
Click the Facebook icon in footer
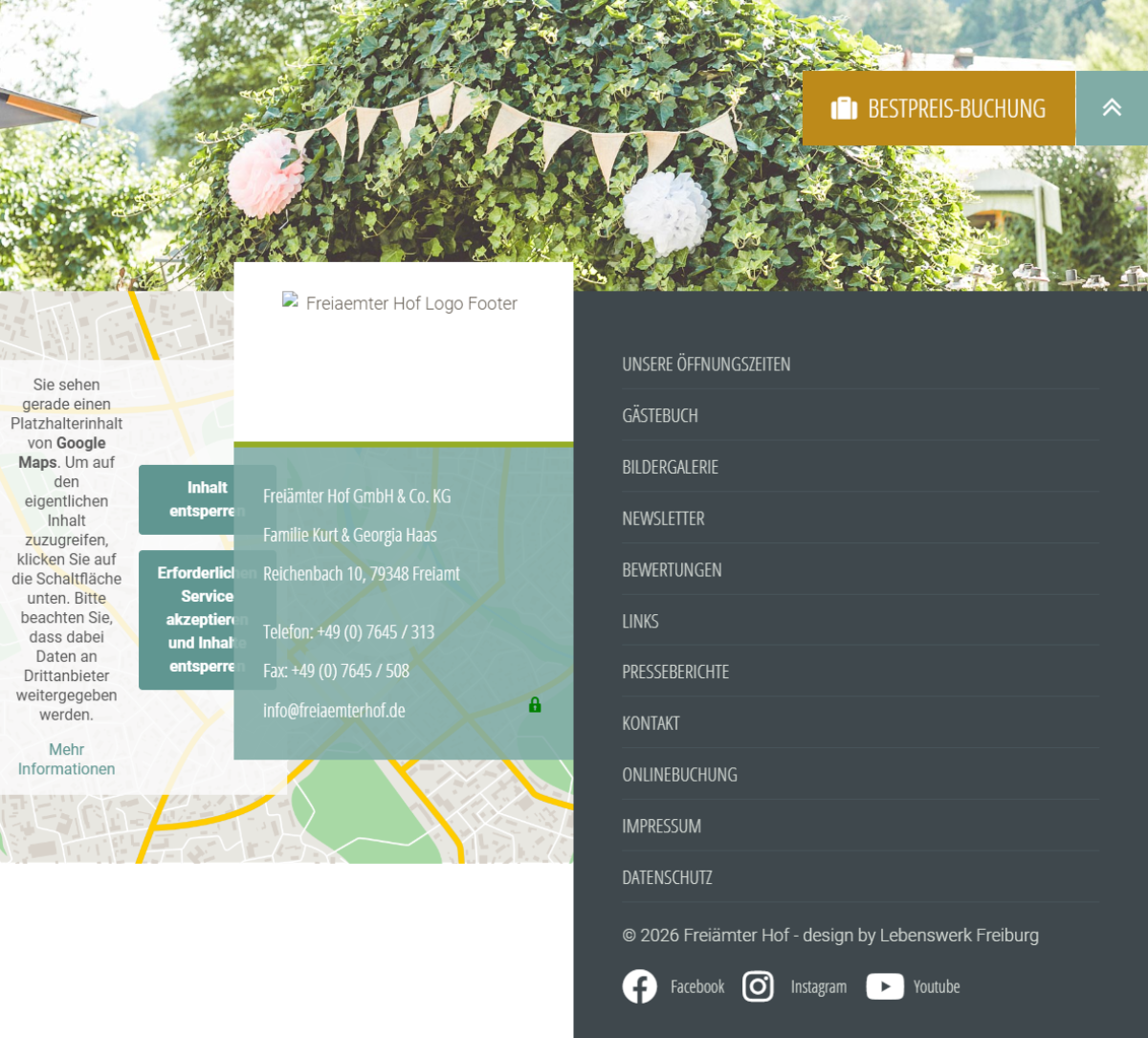point(639,986)
